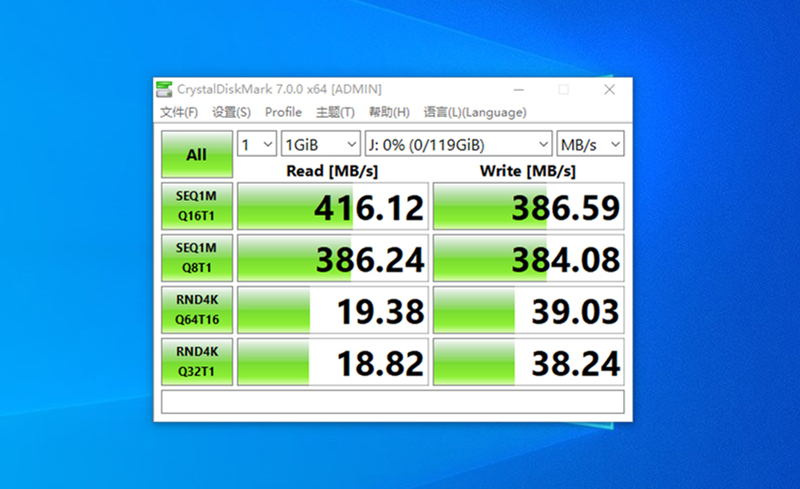800x489 pixels.
Task: Run the SEQ1M Q8T1 test
Action: (197, 258)
